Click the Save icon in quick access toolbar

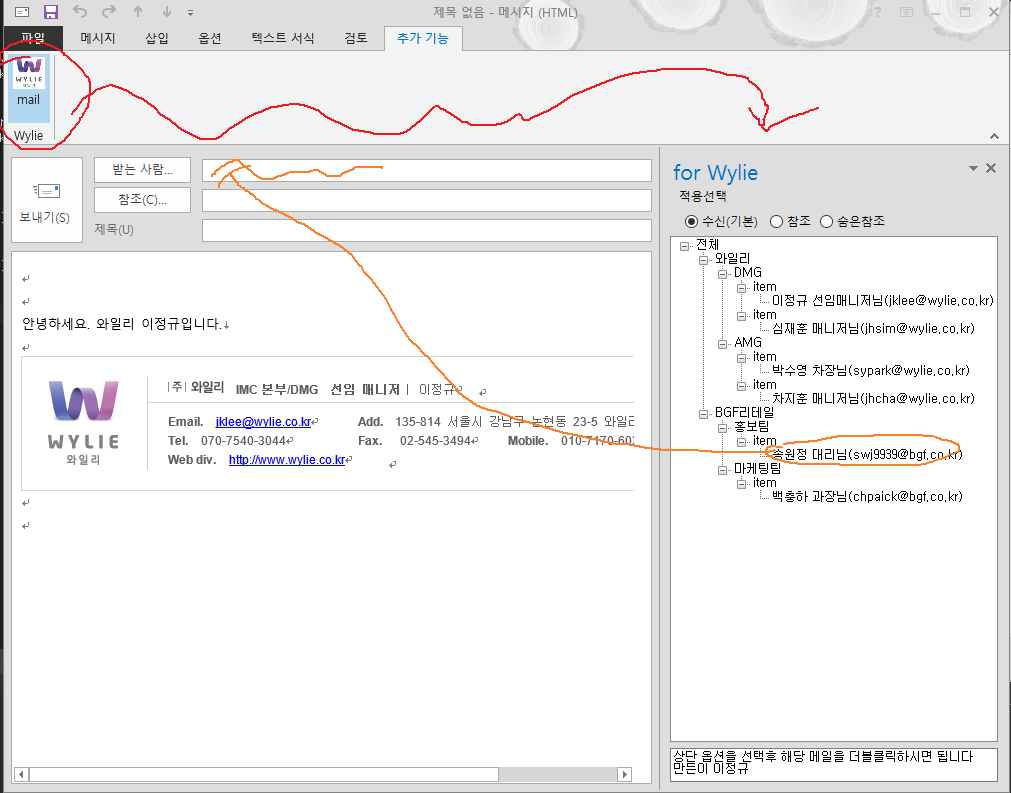[51, 12]
